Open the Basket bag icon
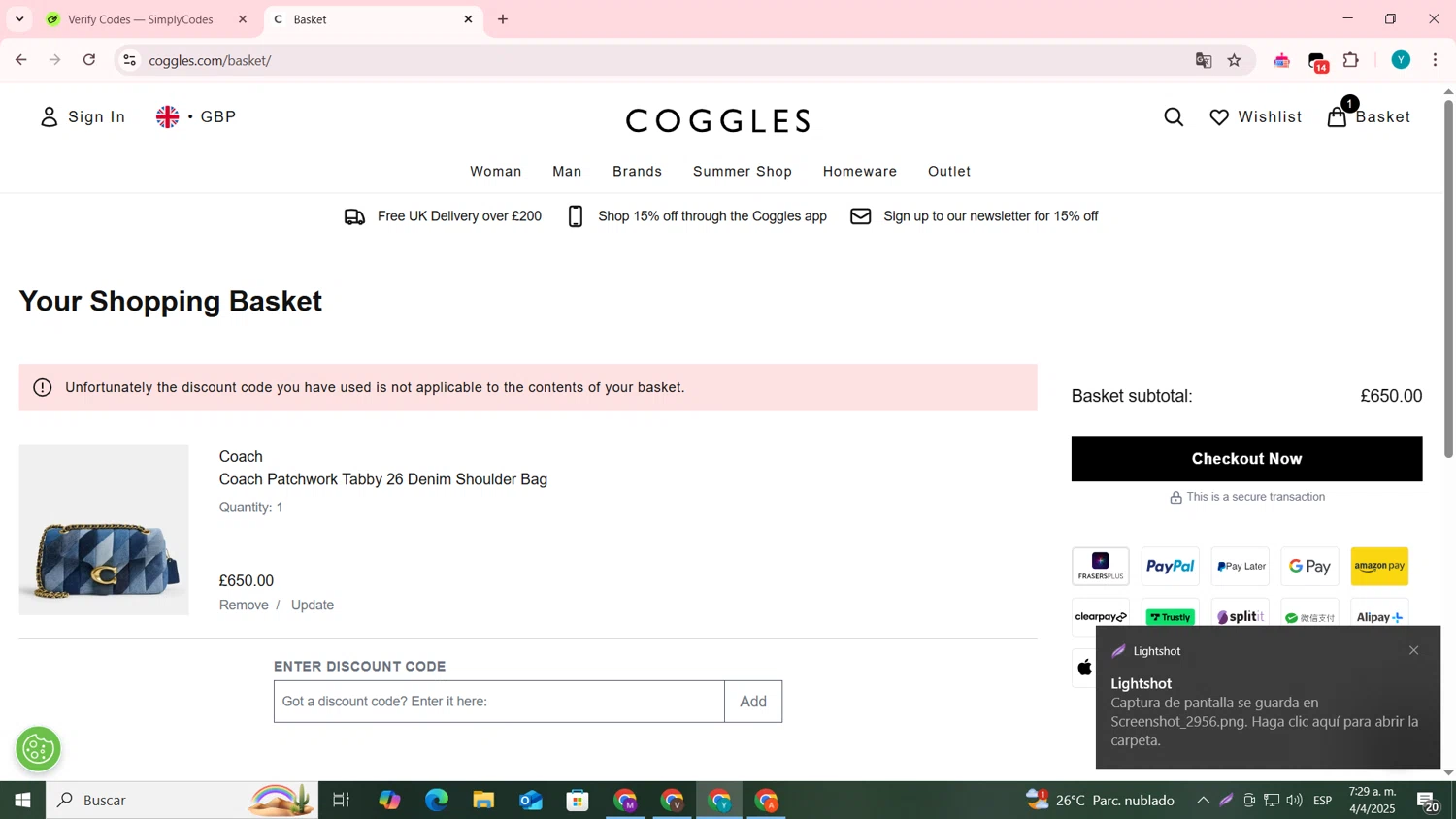 click(x=1338, y=117)
